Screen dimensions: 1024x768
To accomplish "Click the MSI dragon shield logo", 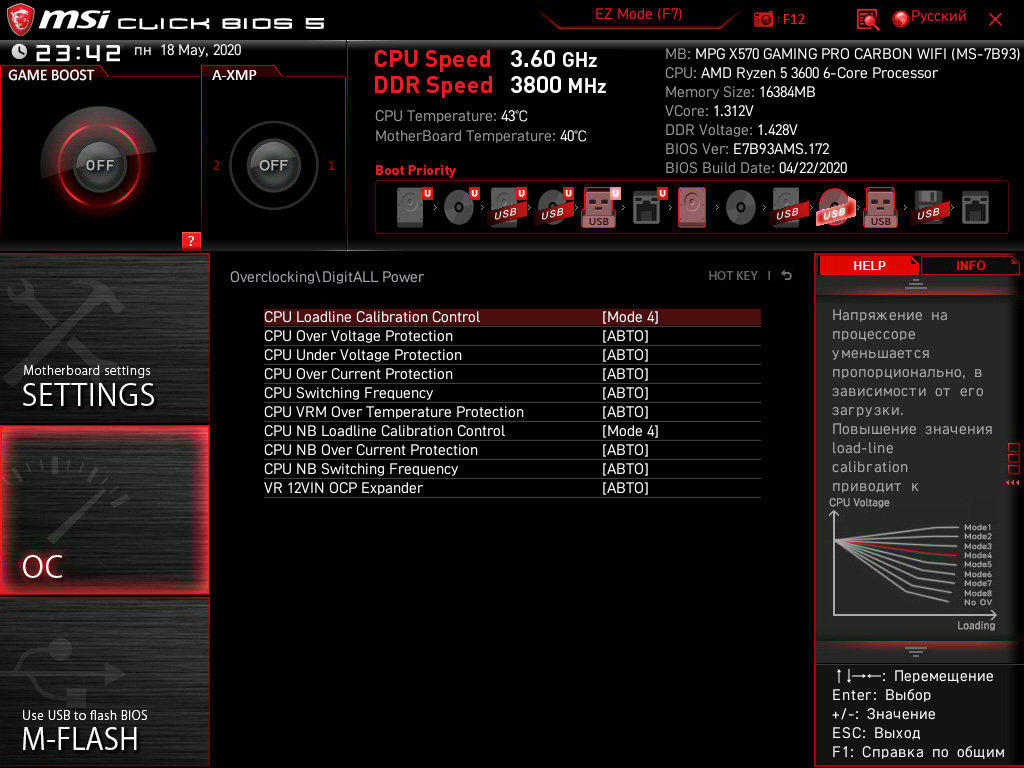I will click(20, 19).
